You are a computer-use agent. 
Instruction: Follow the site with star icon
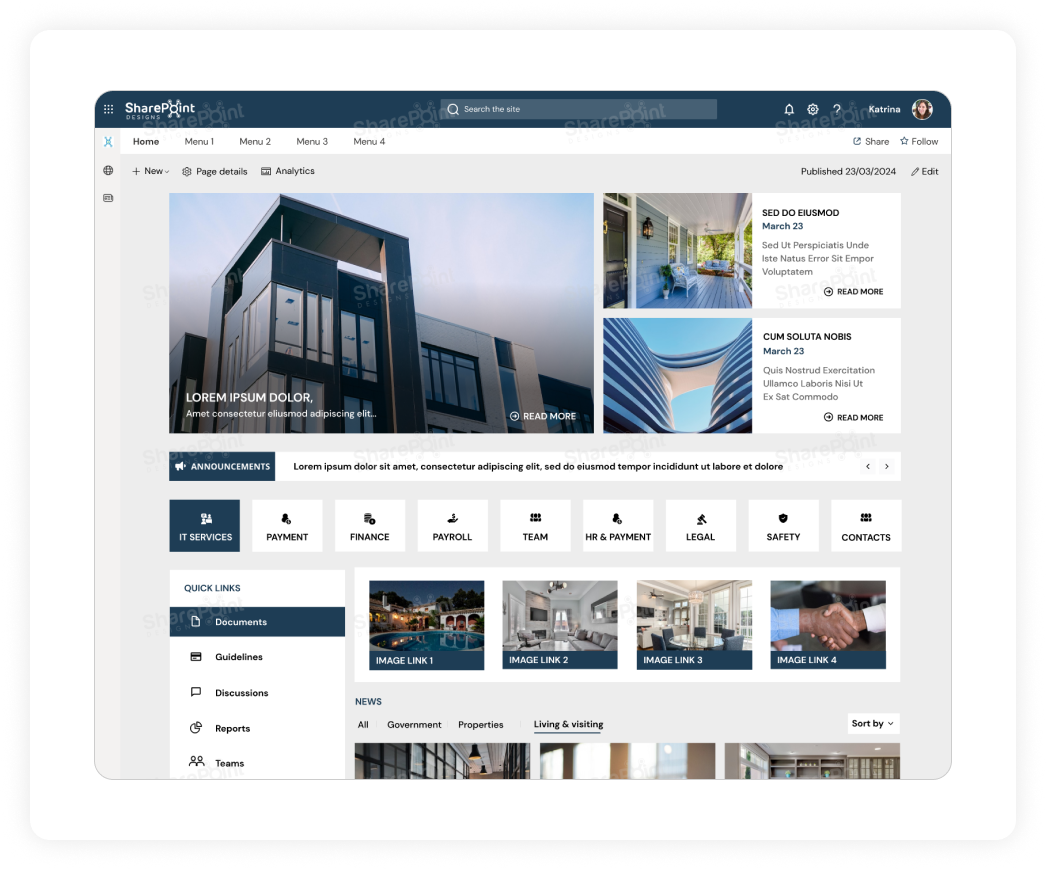point(919,141)
